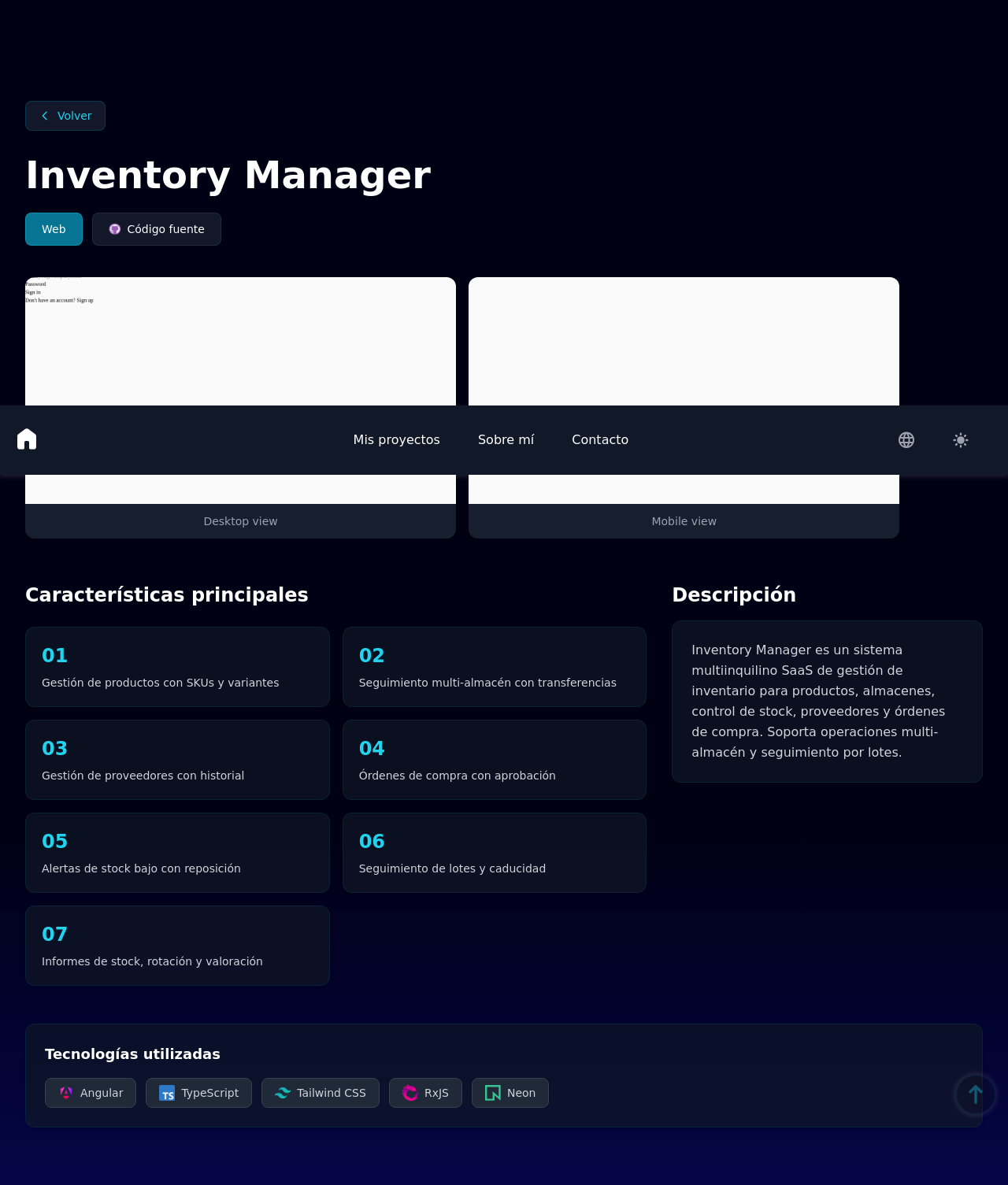Click the Neon label text
Image resolution: width=1008 pixels, height=1185 pixels.
(521, 1093)
